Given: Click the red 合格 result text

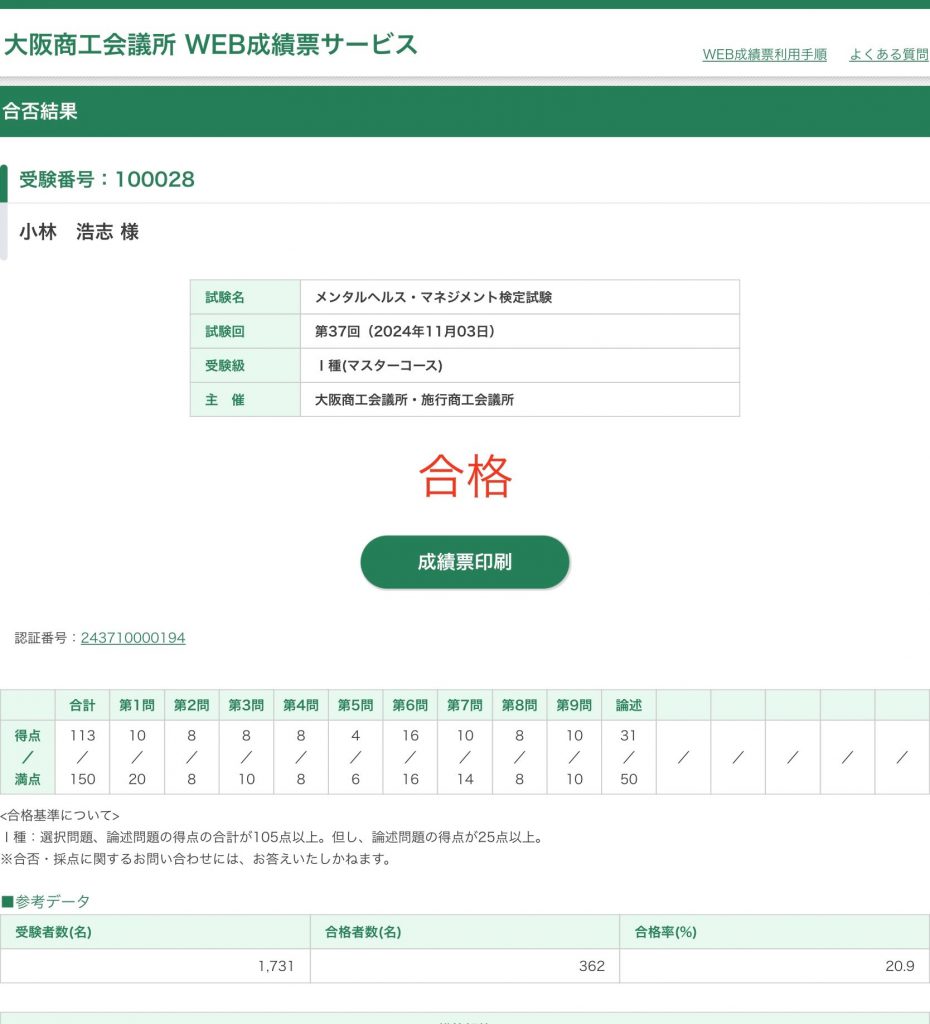Looking at the screenshot, I should 465,476.
